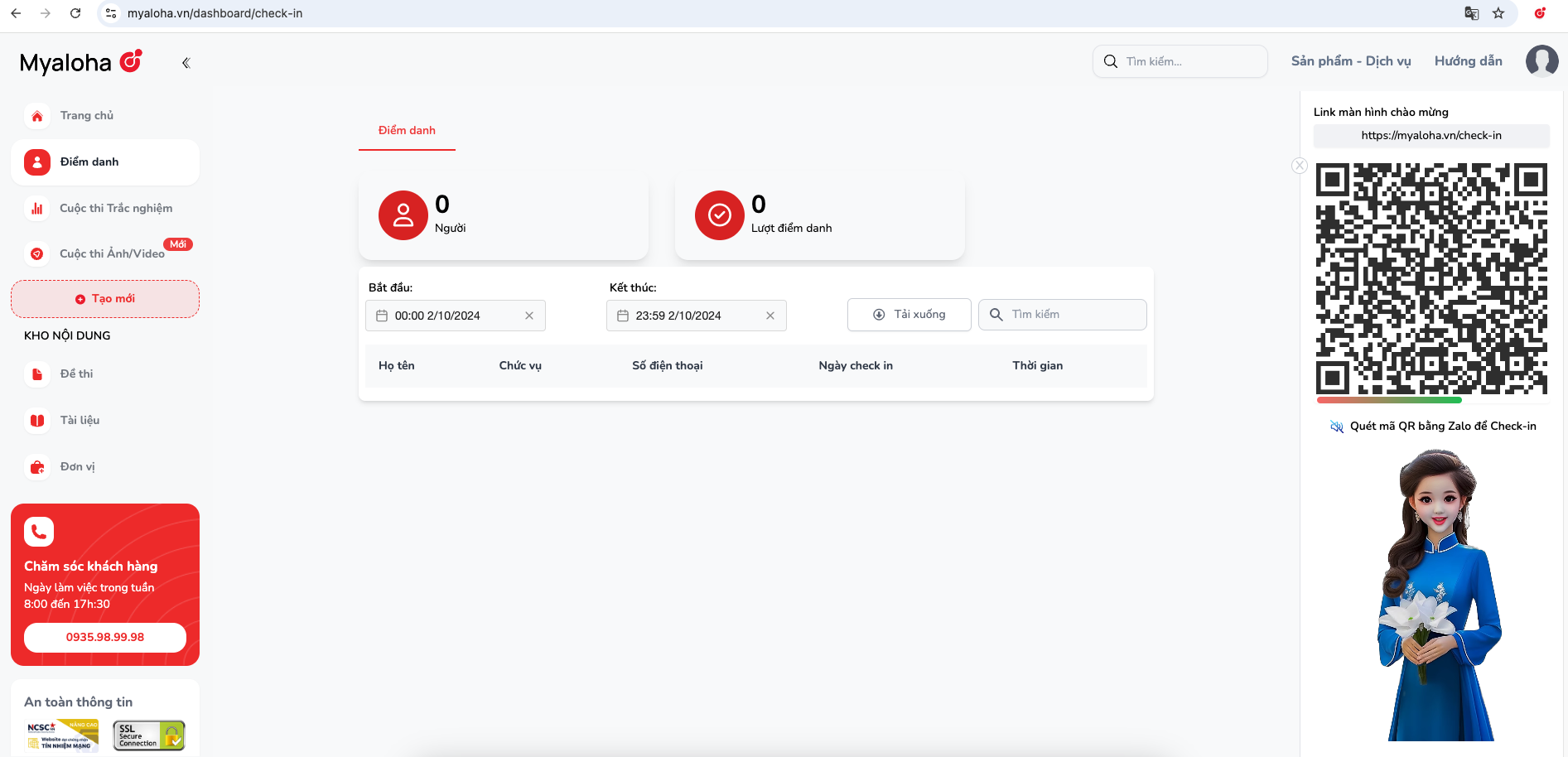Select the Điểm danh tab
This screenshot has width=1568, height=757.
[x=407, y=131]
